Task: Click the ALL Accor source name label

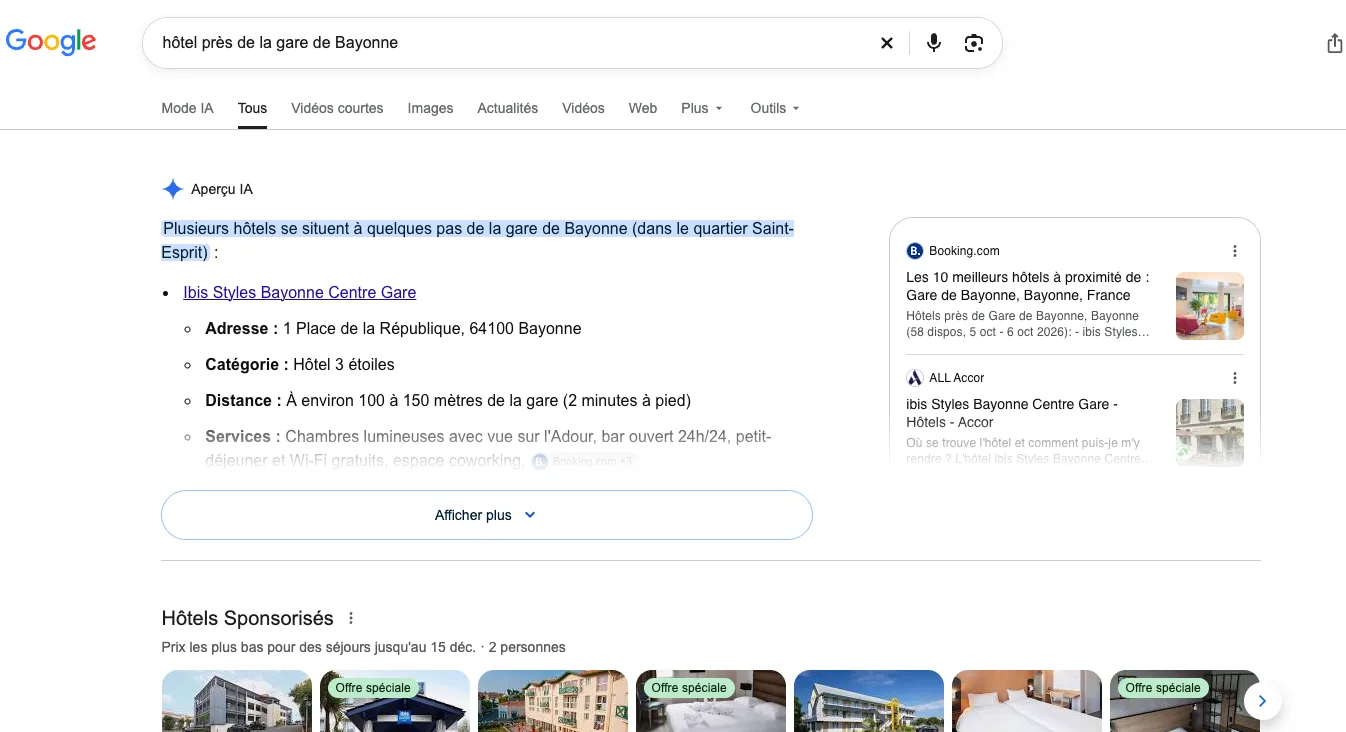Action: [x=957, y=378]
